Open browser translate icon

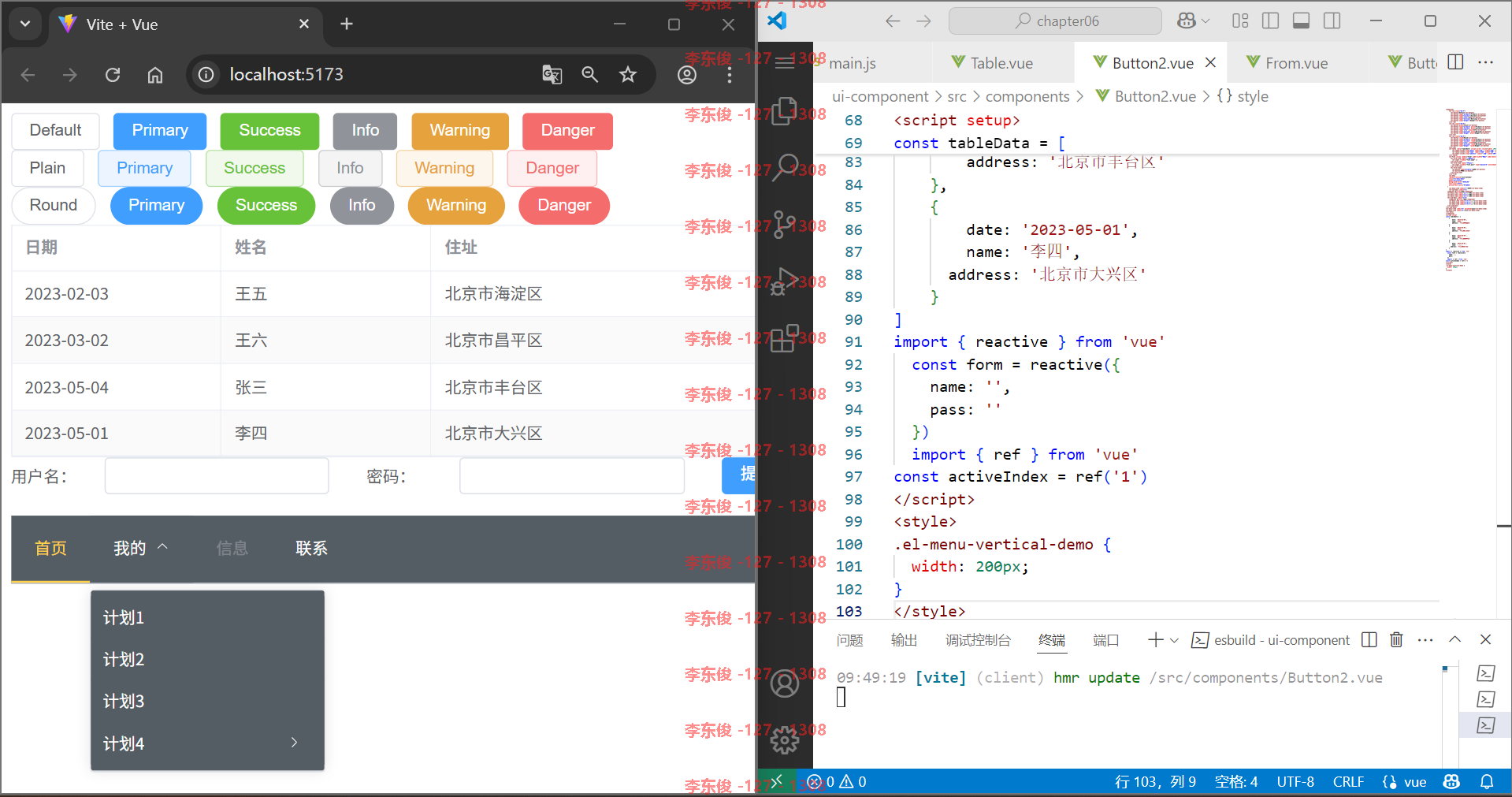coord(552,75)
